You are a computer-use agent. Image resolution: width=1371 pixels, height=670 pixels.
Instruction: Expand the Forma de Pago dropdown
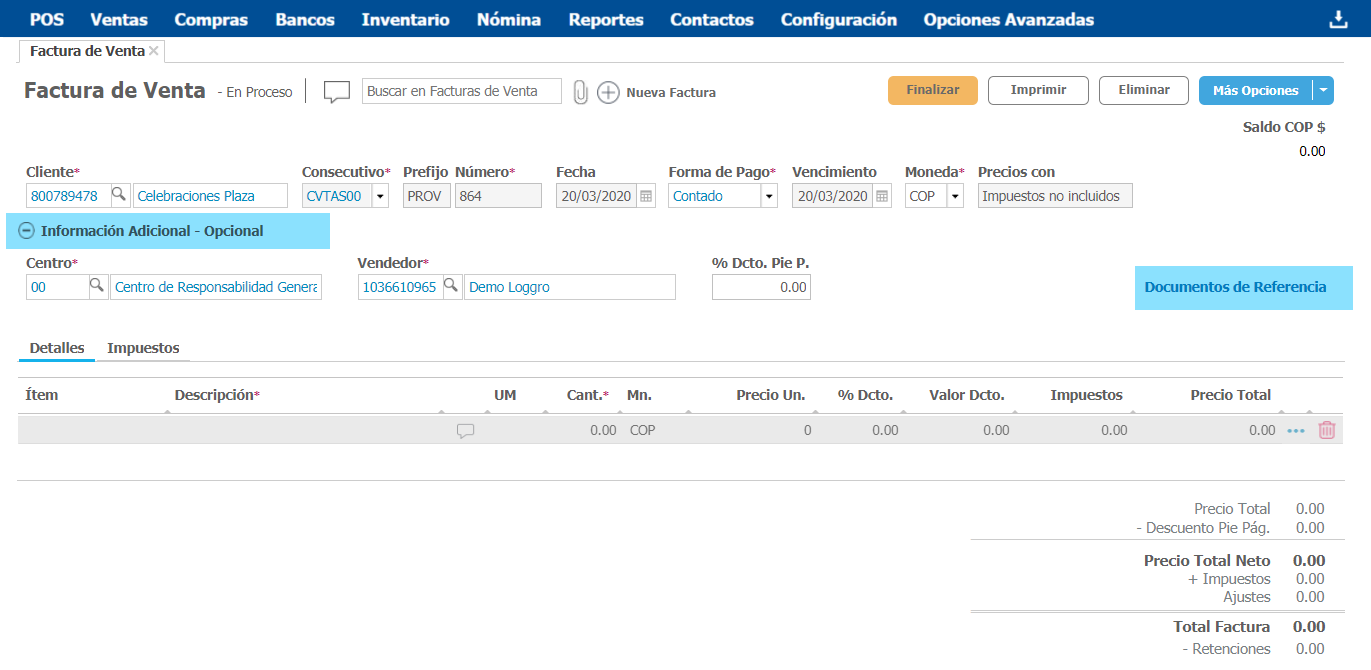click(x=768, y=196)
